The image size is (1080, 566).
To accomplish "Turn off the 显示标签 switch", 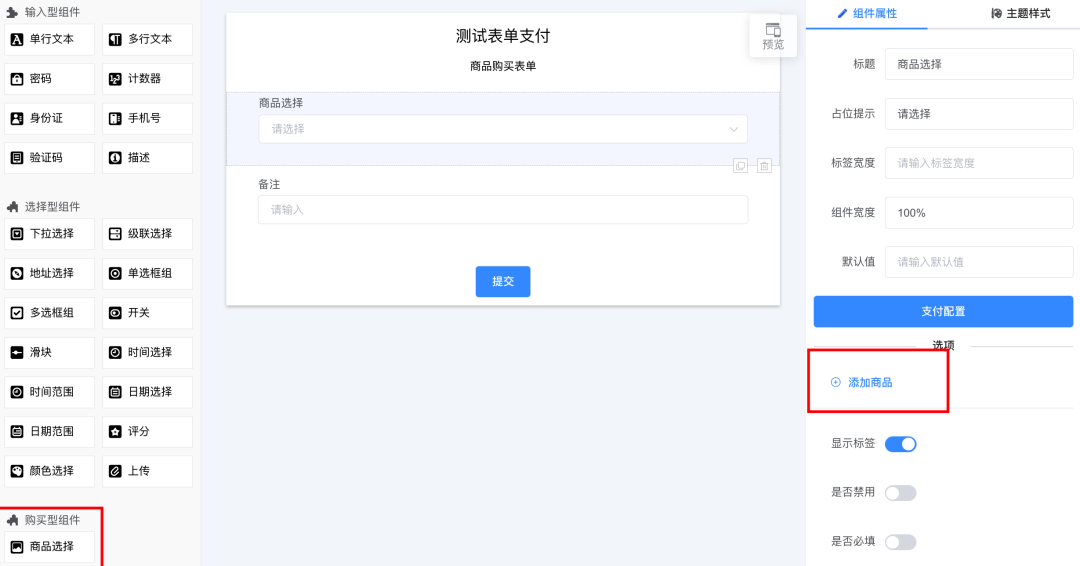I will tap(900, 444).
